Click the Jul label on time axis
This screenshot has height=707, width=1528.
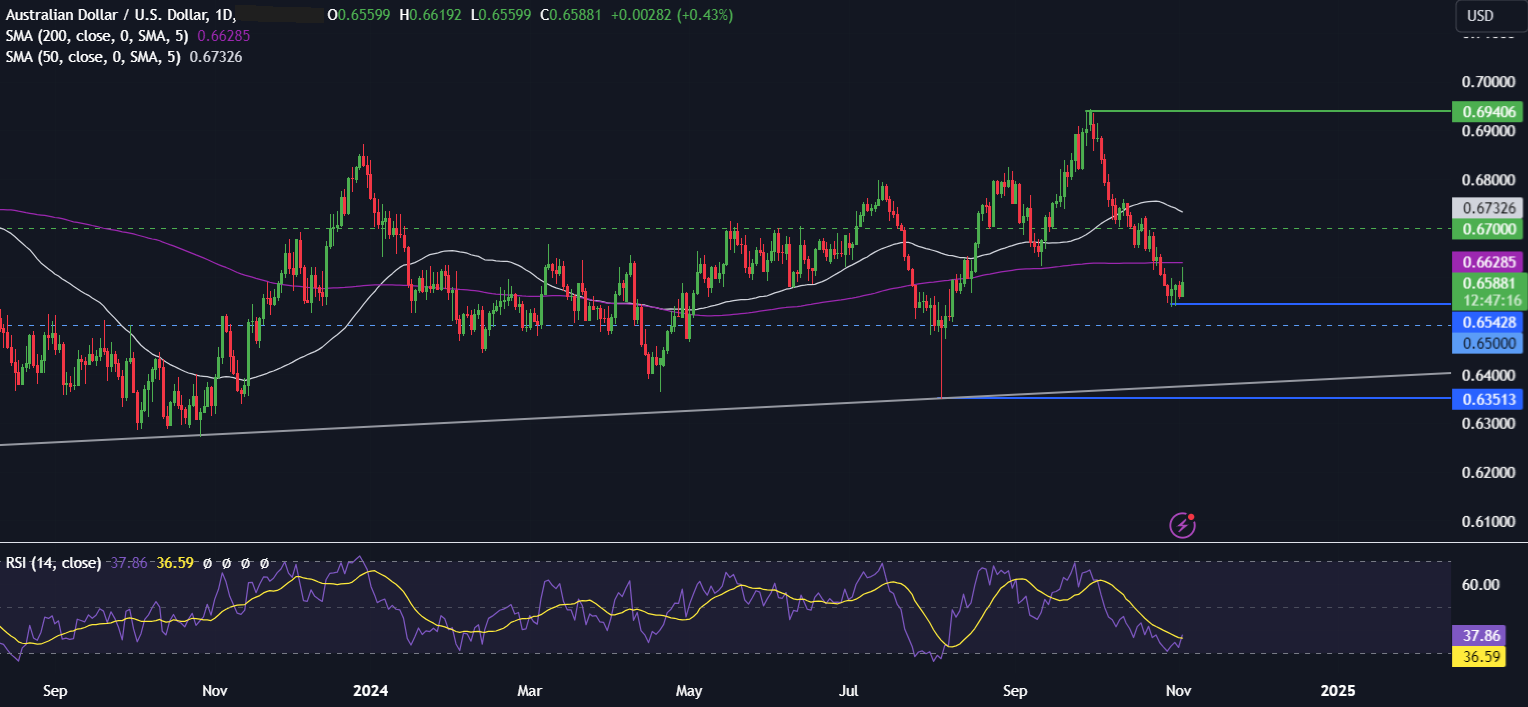coord(850,690)
